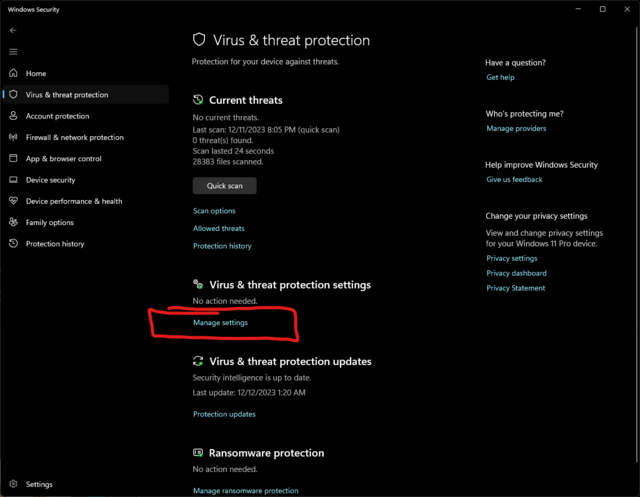Click the Protection history clock icon
The height and width of the screenshot is (497, 640).
(x=13, y=244)
